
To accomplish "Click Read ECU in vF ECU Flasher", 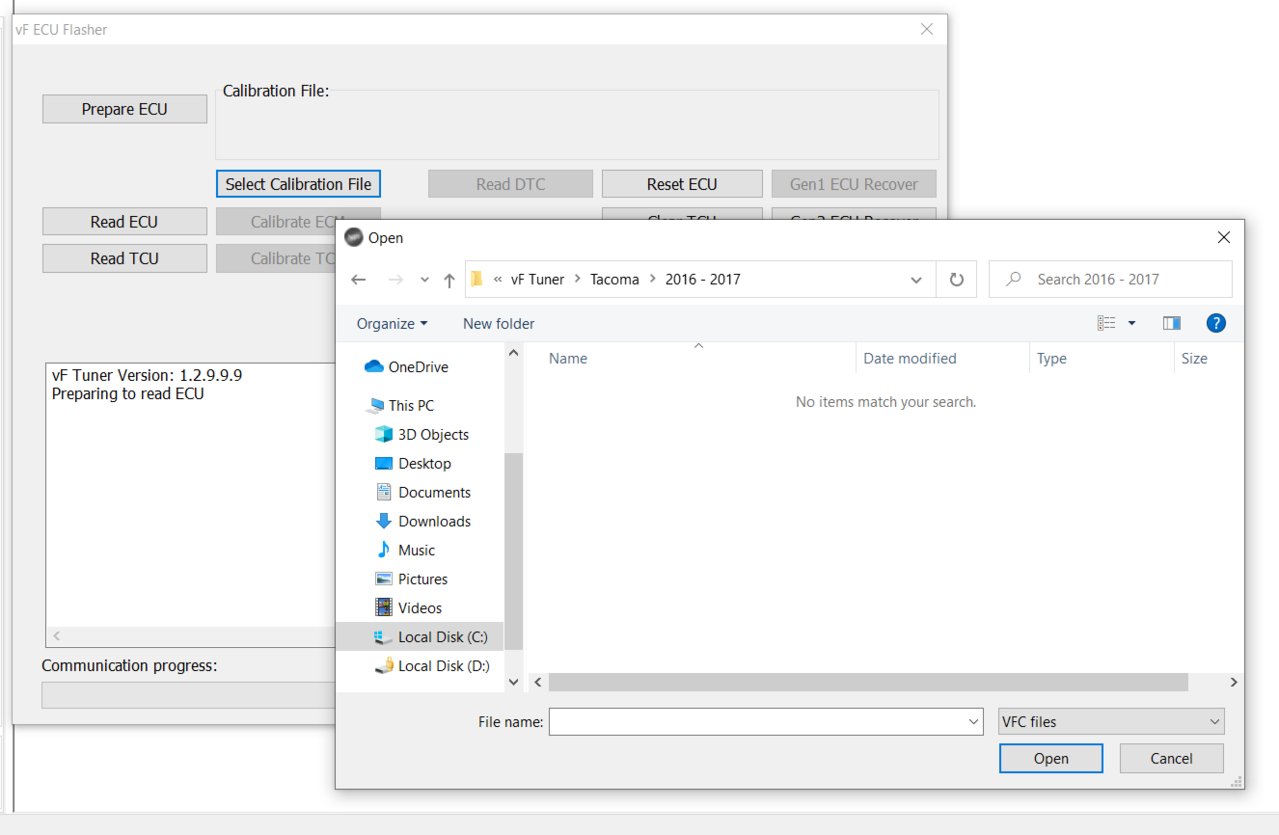I will (x=124, y=222).
